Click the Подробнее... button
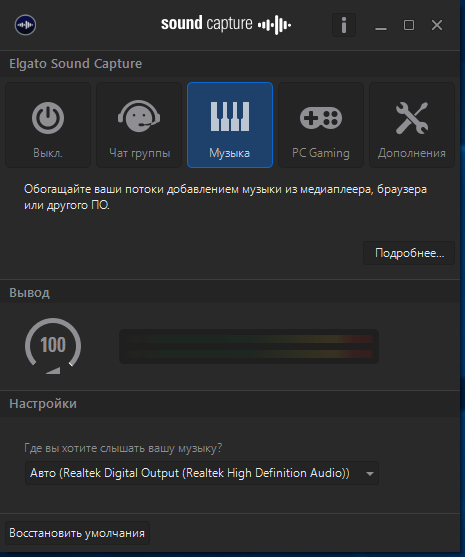 (x=409, y=253)
